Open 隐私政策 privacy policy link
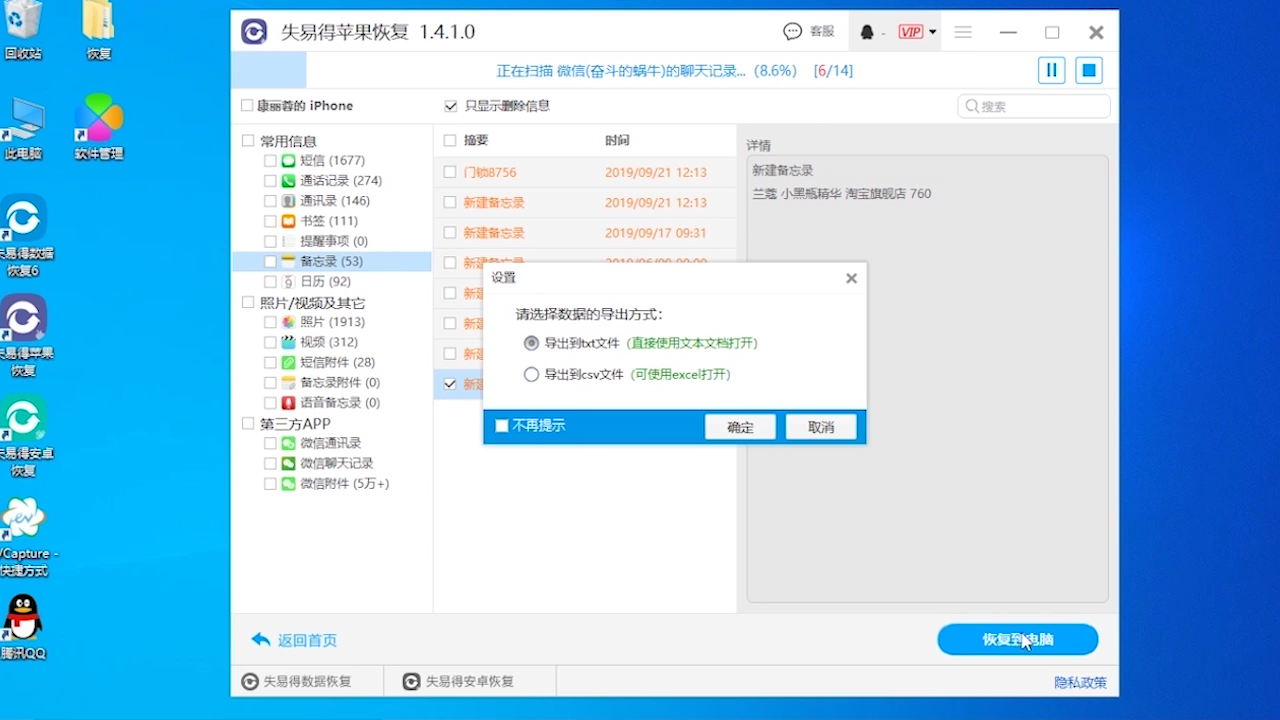This screenshot has width=1280, height=720. (x=1080, y=682)
